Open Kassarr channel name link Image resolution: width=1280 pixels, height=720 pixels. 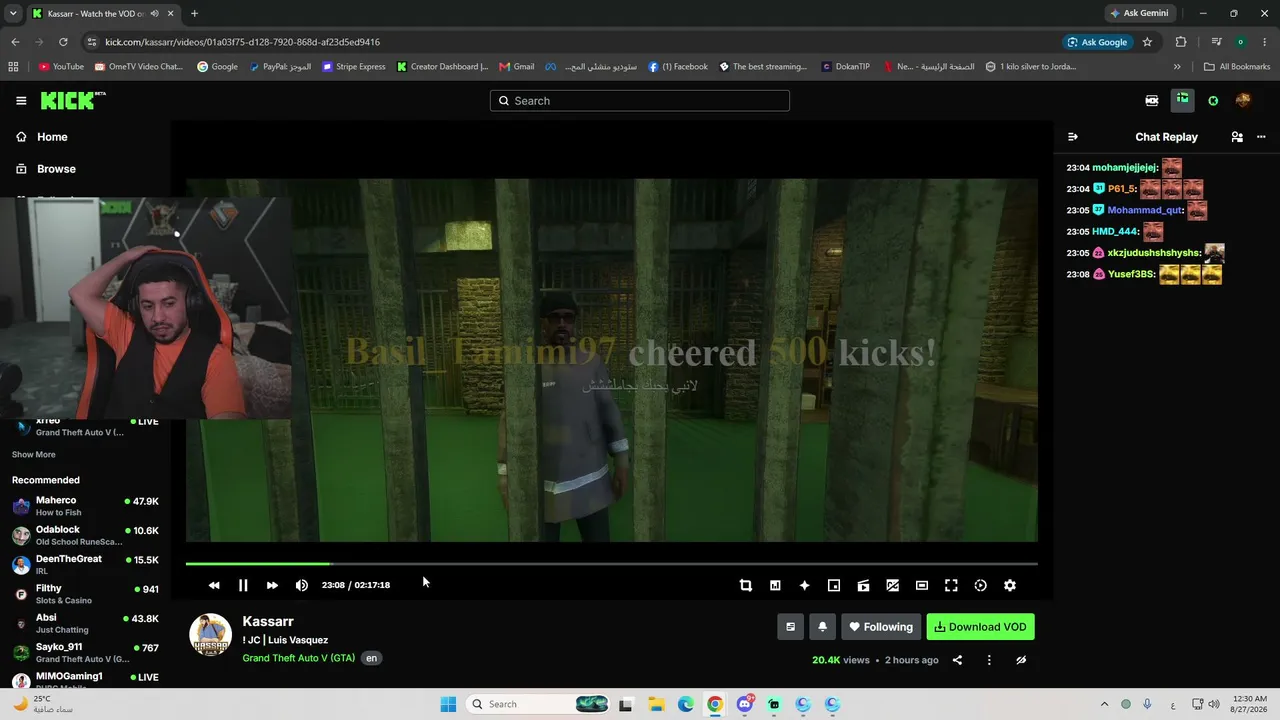coord(268,622)
